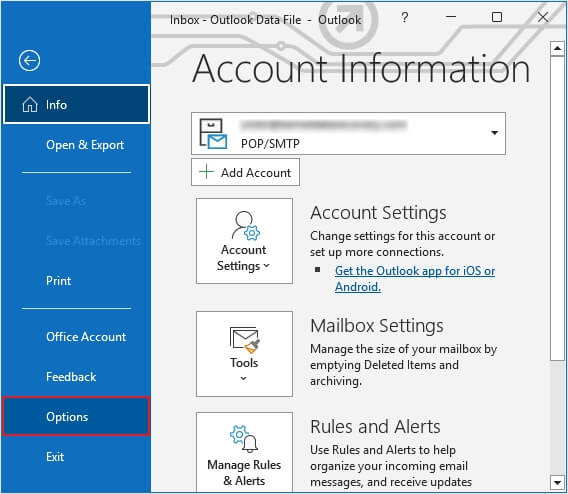This screenshot has width=568, height=494.
Task: Maximize the Outlook window
Action: [x=497, y=17]
